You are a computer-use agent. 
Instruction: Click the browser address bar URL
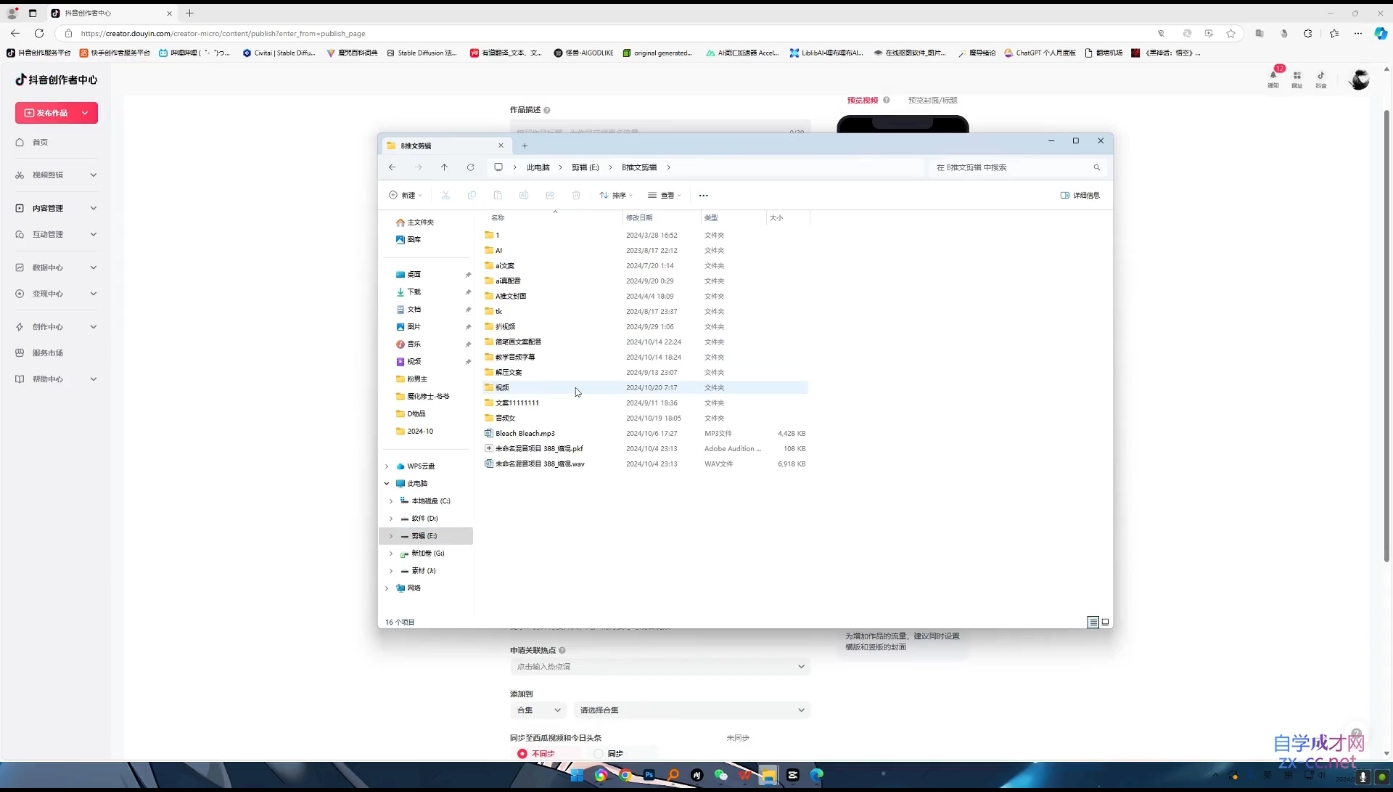click(223, 33)
